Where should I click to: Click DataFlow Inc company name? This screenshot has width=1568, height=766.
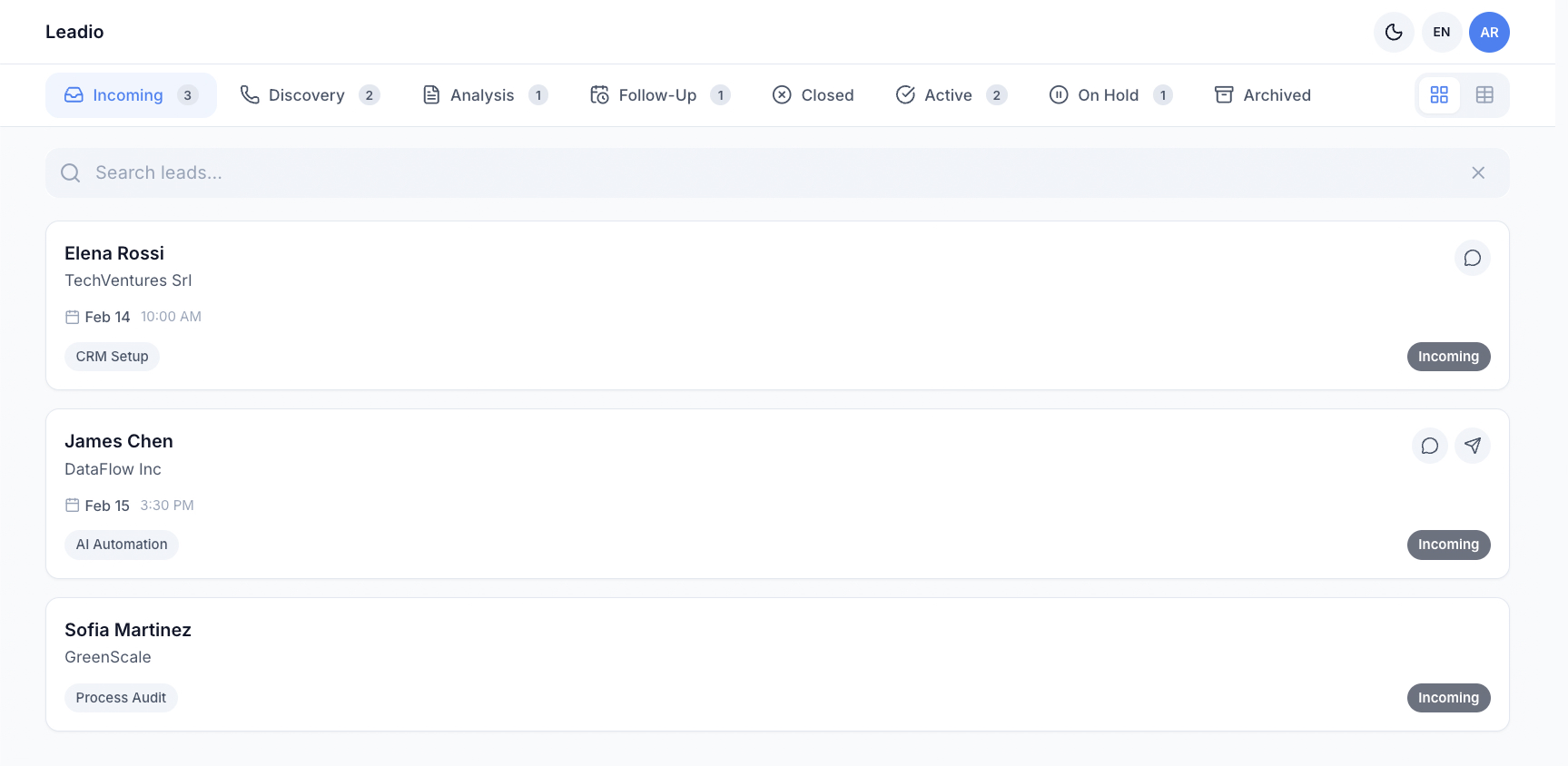point(113,469)
